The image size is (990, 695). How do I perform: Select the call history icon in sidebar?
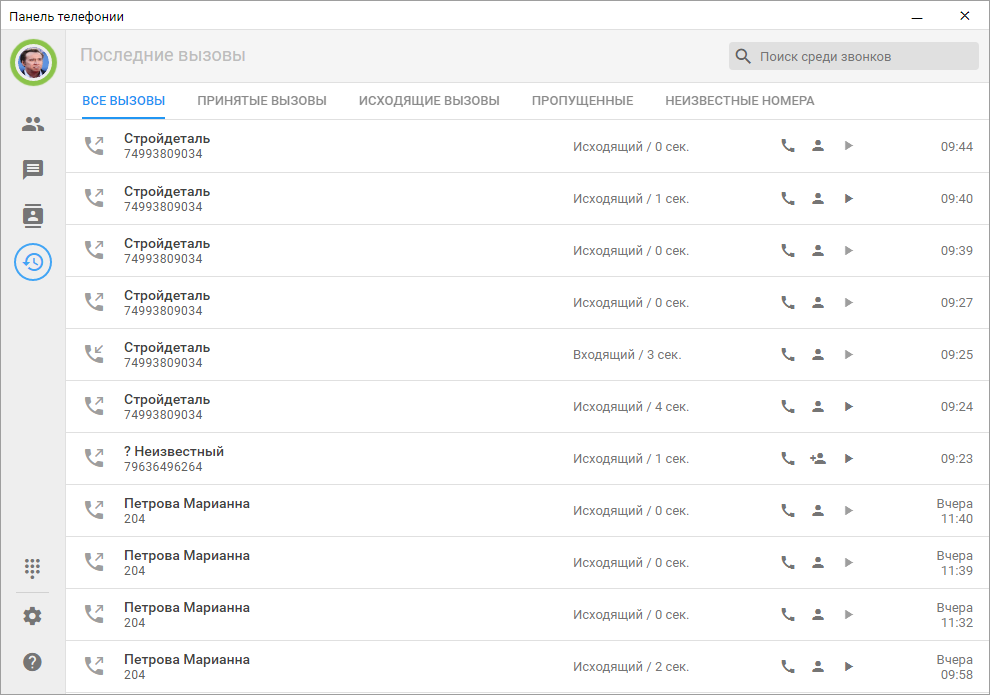[x=33, y=262]
